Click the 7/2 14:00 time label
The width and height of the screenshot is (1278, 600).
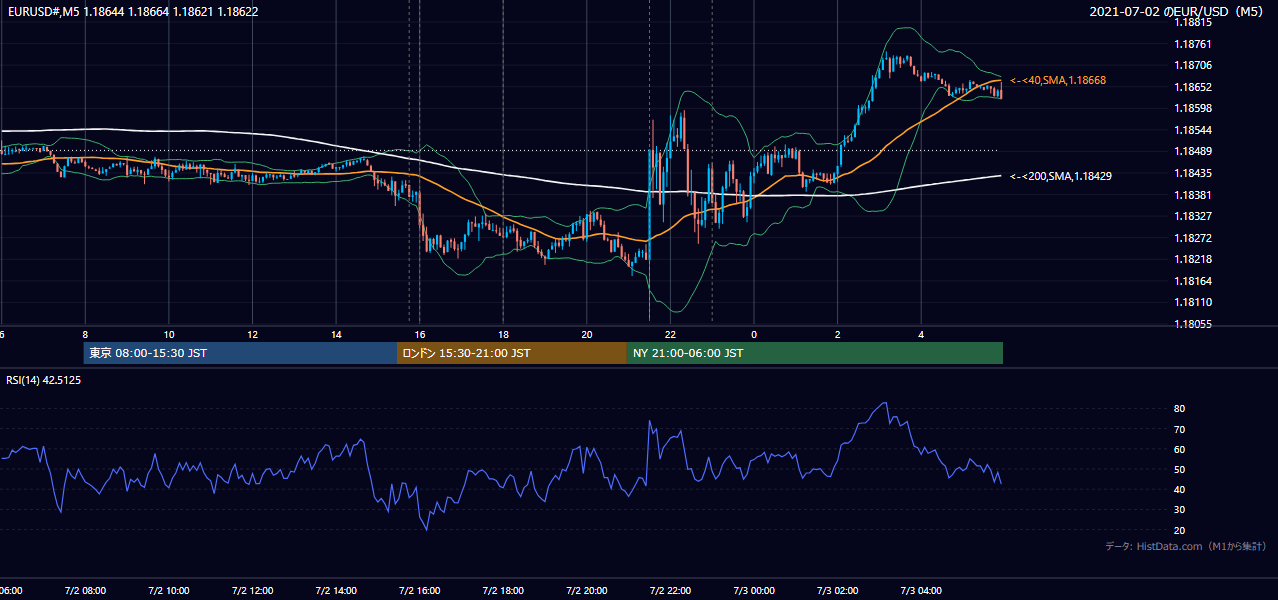(x=336, y=590)
